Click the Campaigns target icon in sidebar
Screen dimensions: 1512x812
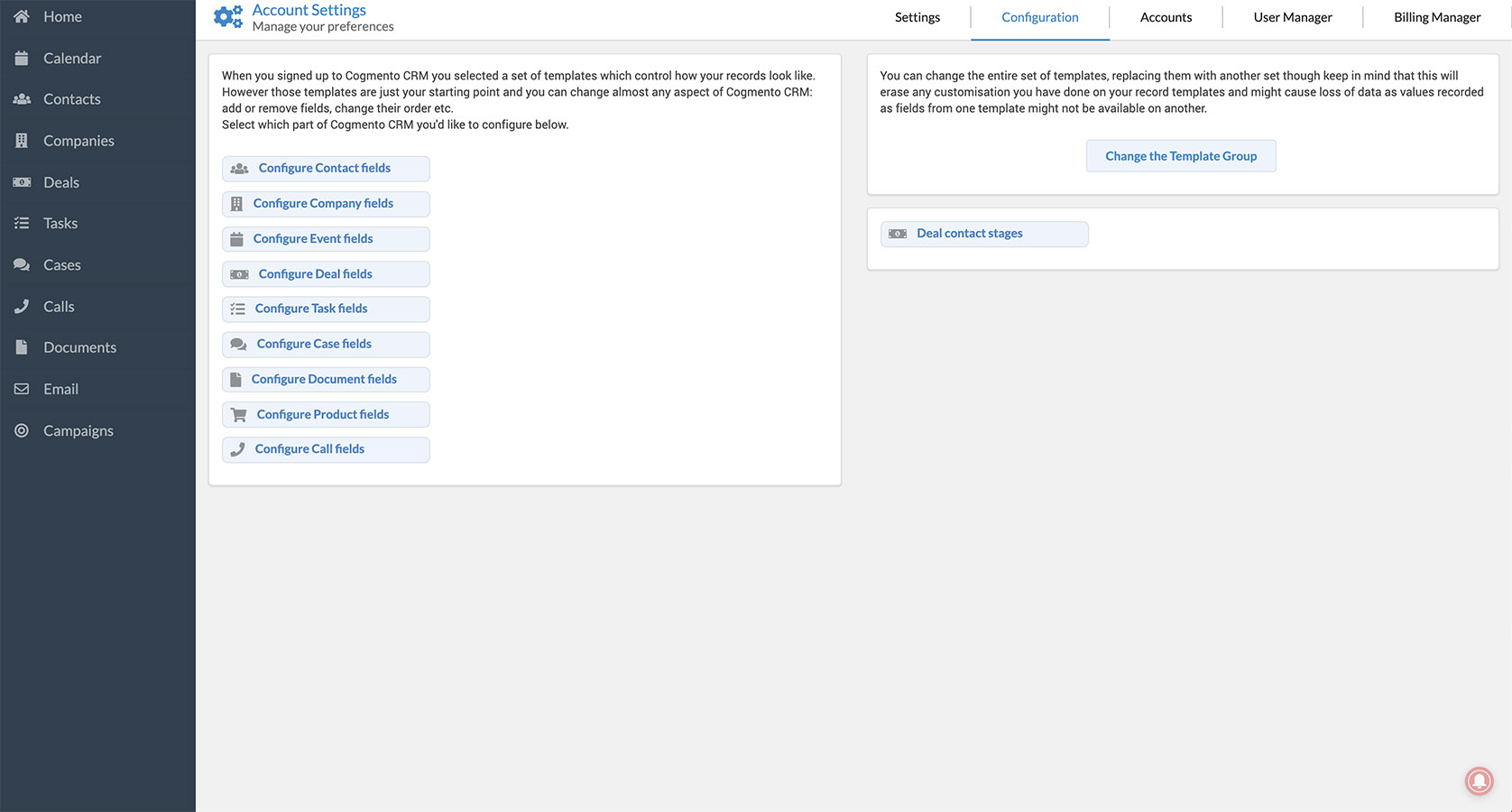[22, 430]
